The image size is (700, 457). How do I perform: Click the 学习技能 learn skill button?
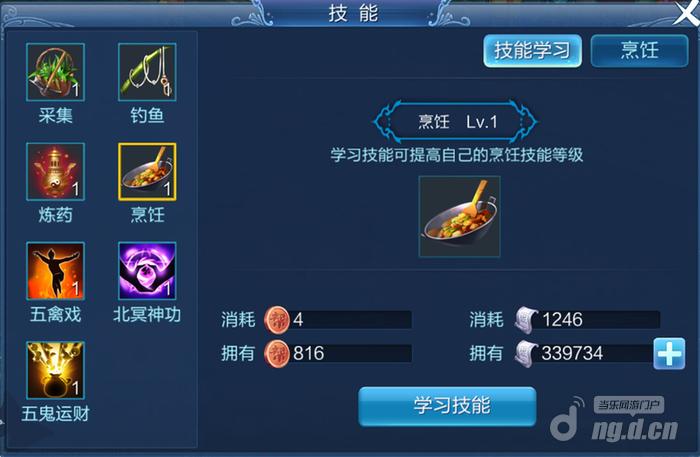pos(447,406)
